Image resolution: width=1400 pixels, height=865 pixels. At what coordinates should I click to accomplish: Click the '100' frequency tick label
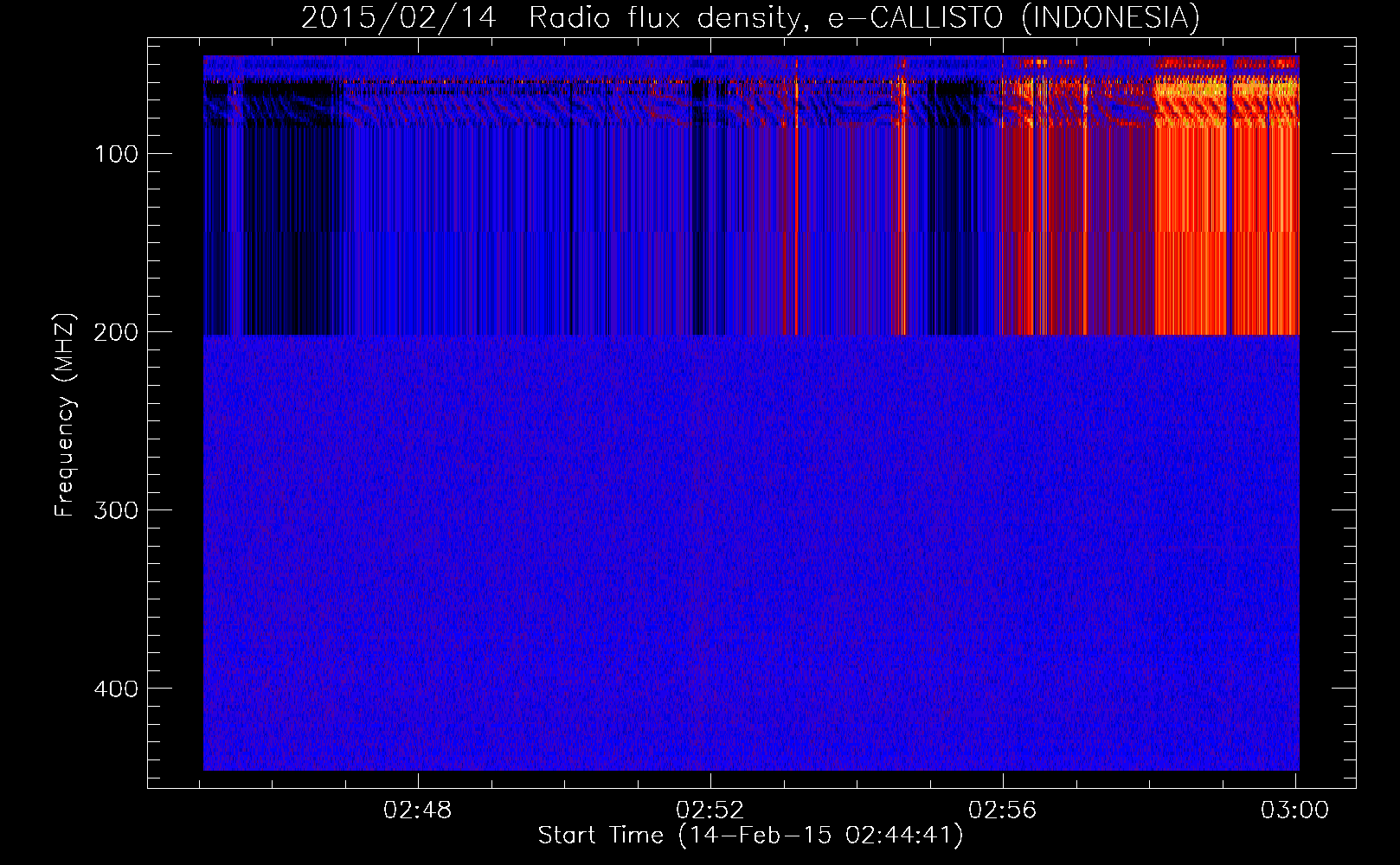117,155
